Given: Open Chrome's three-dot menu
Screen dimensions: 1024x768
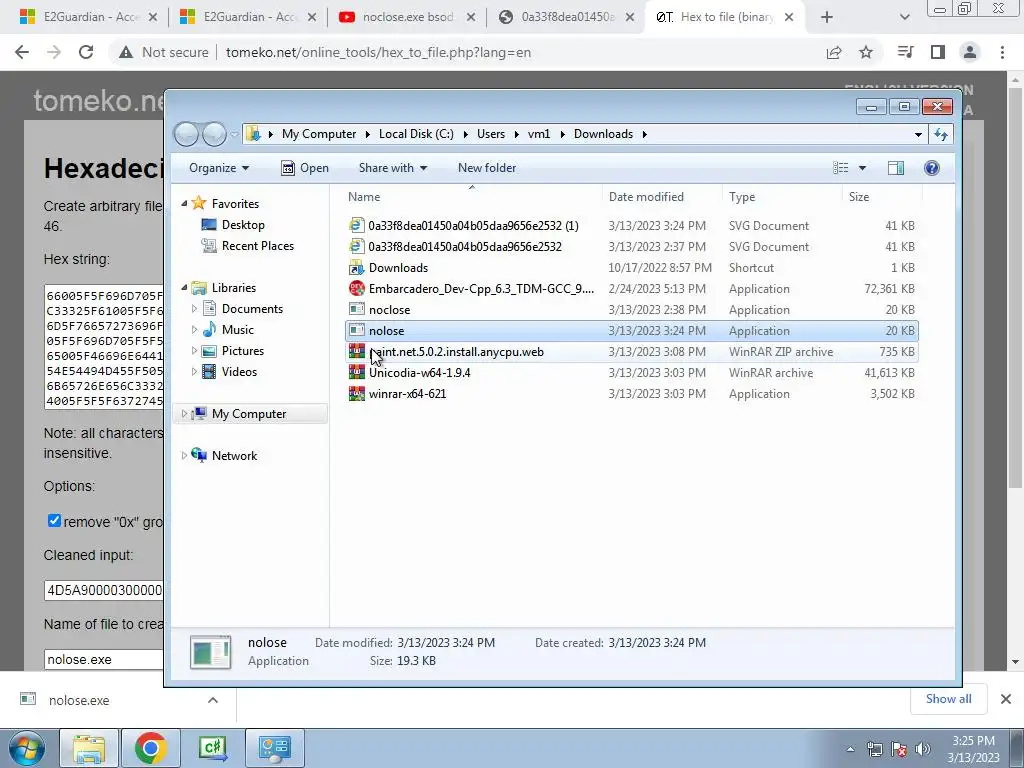Looking at the screenshot, I should (x=1002, y=52).
